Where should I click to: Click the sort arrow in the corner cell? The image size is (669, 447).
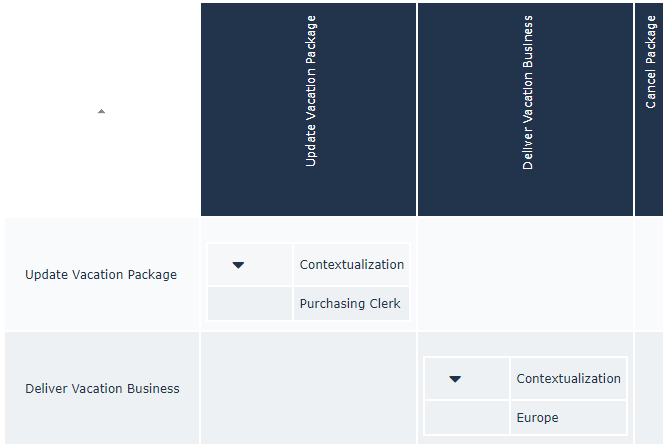[101, 111]
